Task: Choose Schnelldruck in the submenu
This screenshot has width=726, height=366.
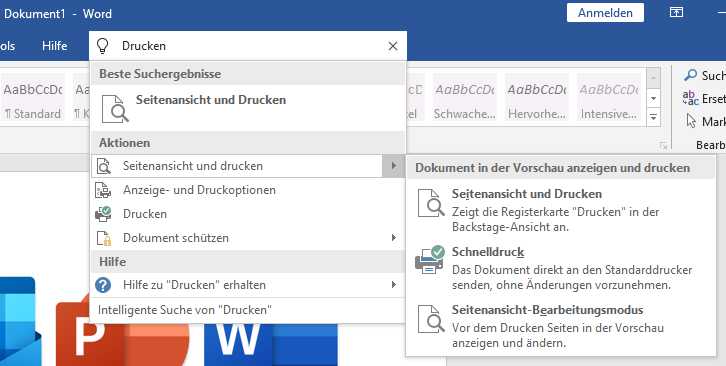Action: (561, 268)
